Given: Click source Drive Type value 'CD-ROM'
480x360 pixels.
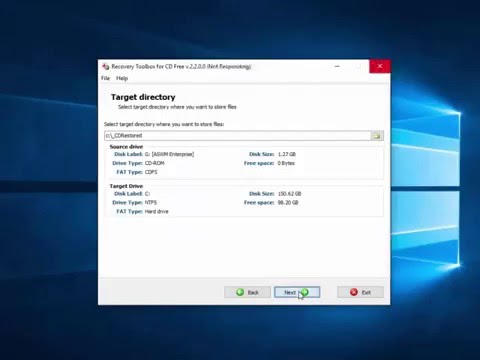Looking at the screenshot, I should click(x=155, y=163).
